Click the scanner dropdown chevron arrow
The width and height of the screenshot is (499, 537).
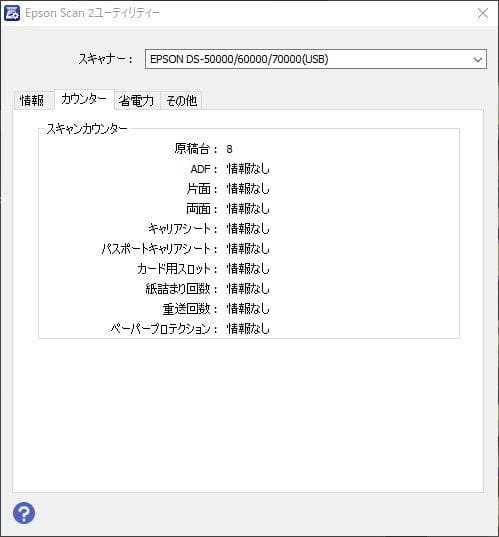click(477, 60)
